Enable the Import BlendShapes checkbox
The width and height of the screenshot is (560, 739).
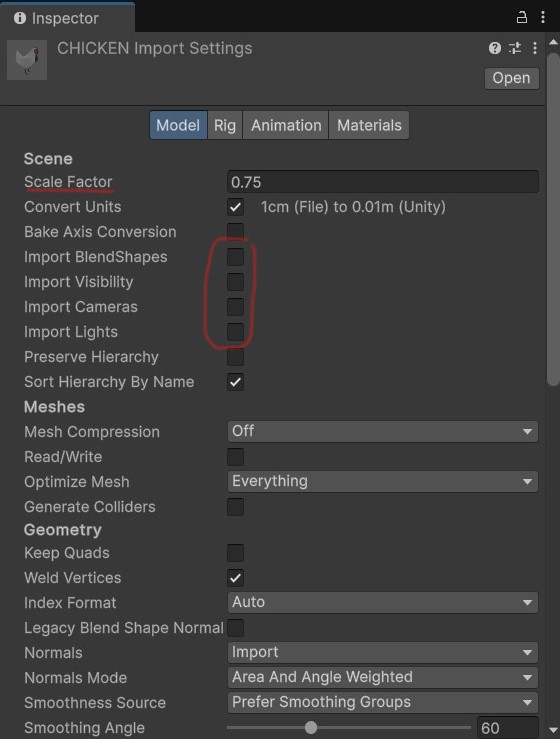(235, 257)
